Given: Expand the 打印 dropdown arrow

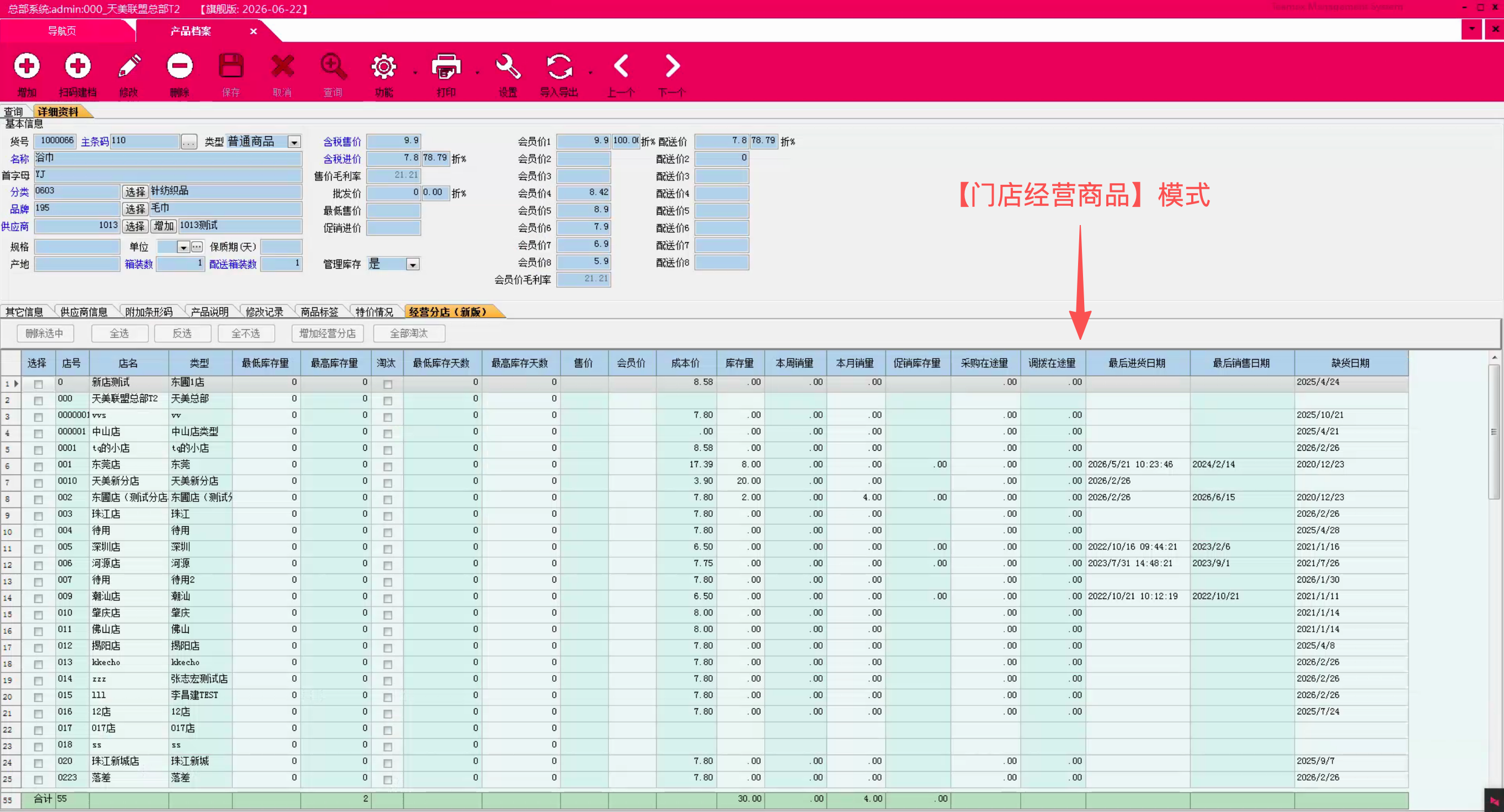Looking at the screenshot, I should [477, 73].
